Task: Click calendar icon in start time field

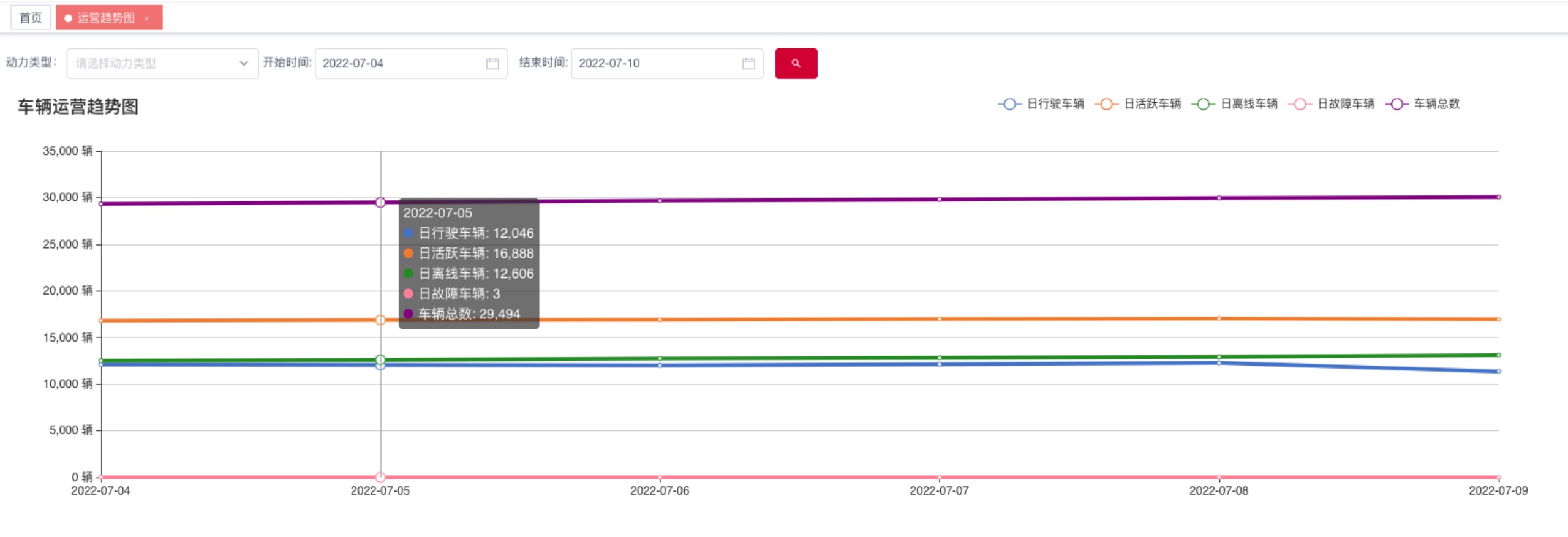Action: coord(492,64)
